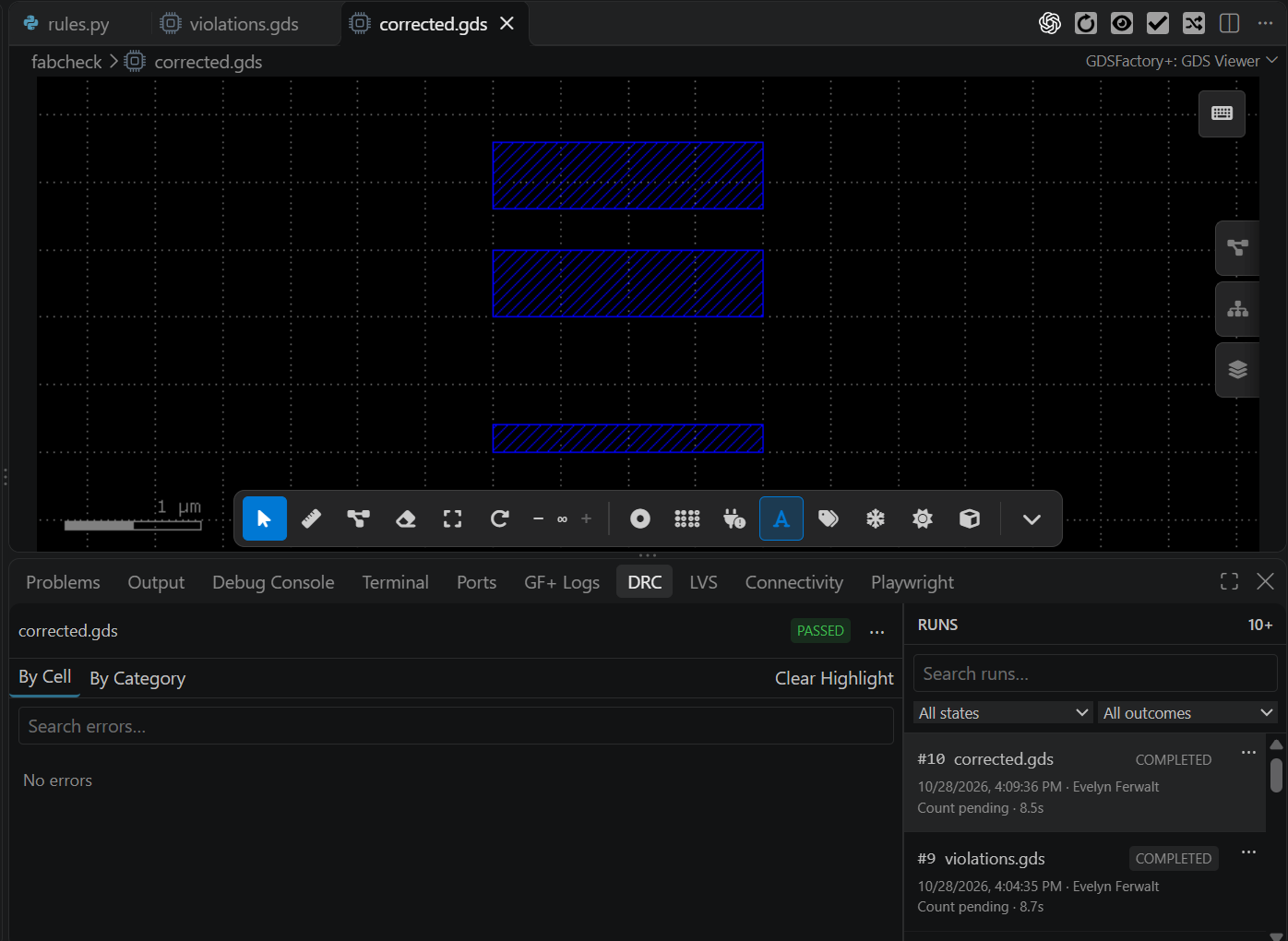Click the eye preview icon in title bar

click(1122, 23)
